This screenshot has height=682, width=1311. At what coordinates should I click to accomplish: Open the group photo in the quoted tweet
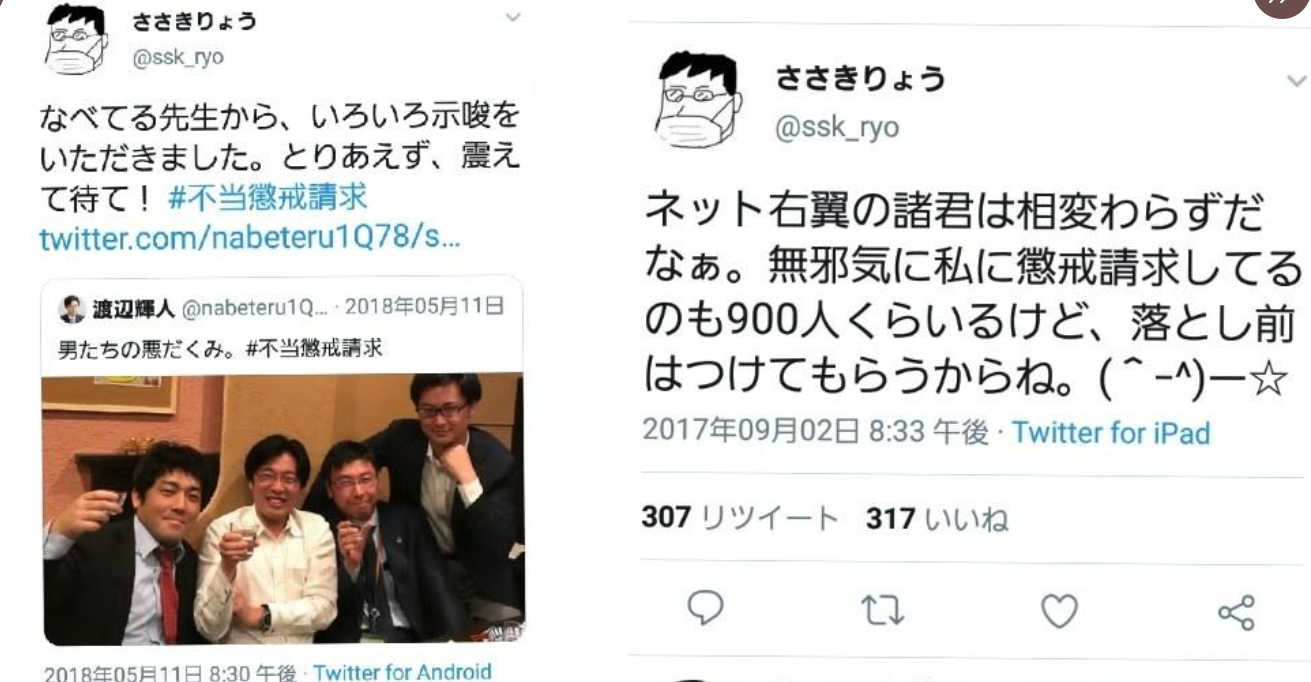coord(282,509)
